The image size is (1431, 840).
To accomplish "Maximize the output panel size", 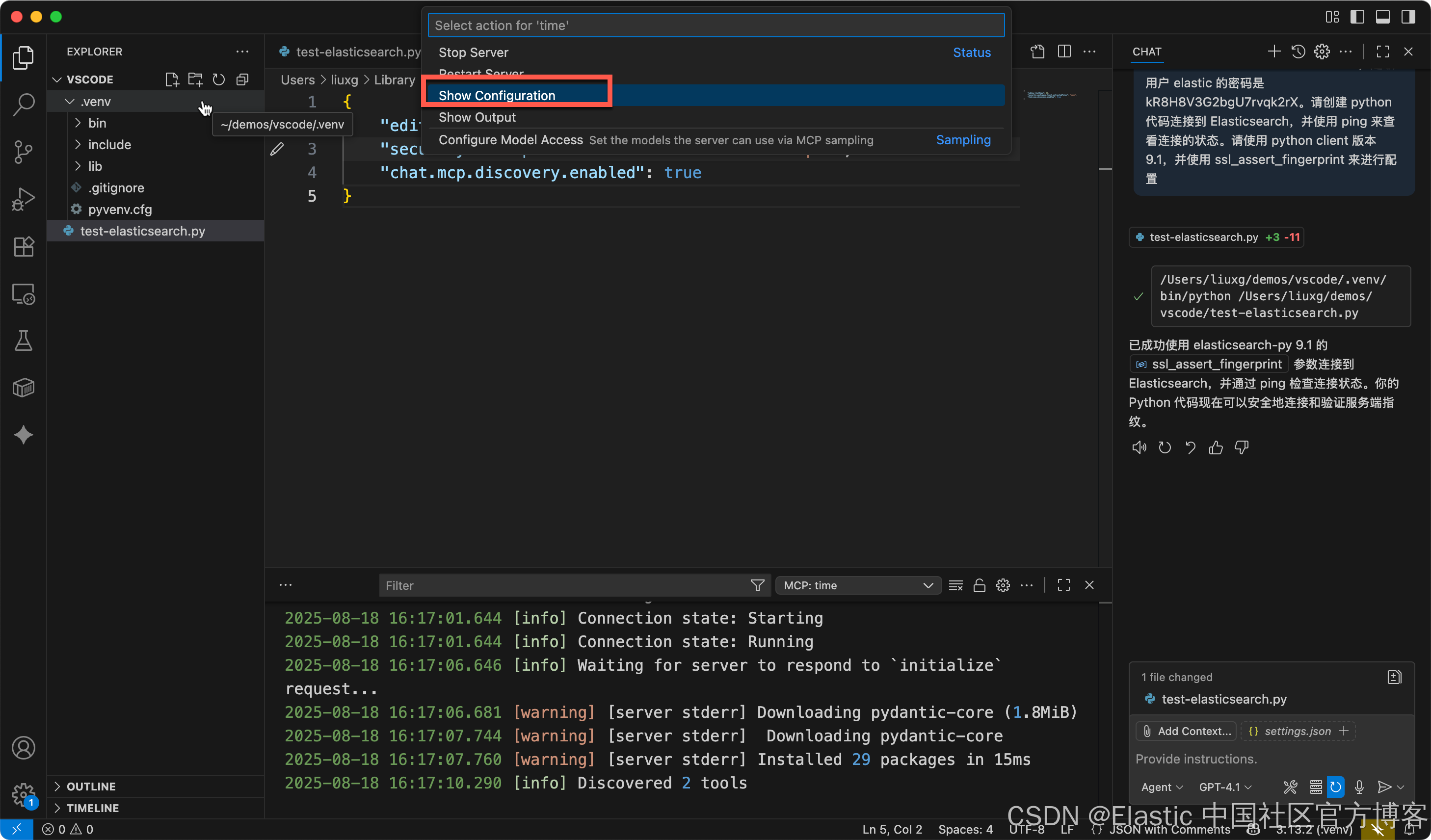I will pyautogui.click(x=1063, y=585).
